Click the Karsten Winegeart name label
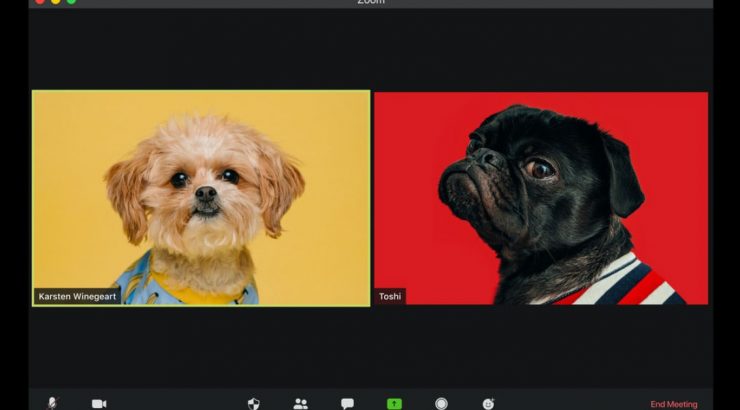This screenshot has width=740, height=410. 77,296
